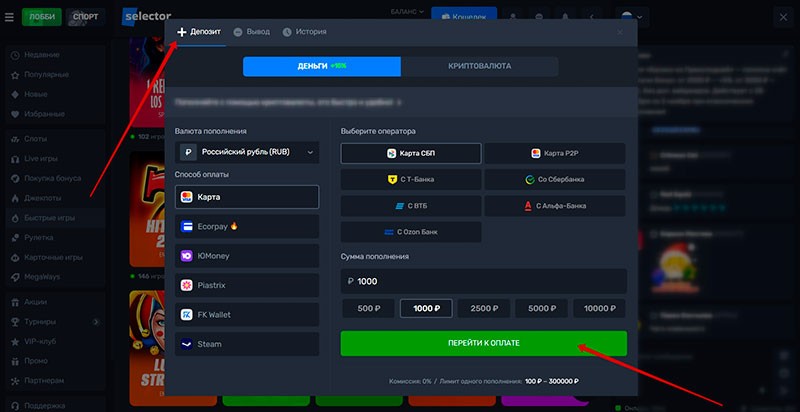800x412 pixels.
Task: Click the deposit amount input field
Action: (484, 281)
